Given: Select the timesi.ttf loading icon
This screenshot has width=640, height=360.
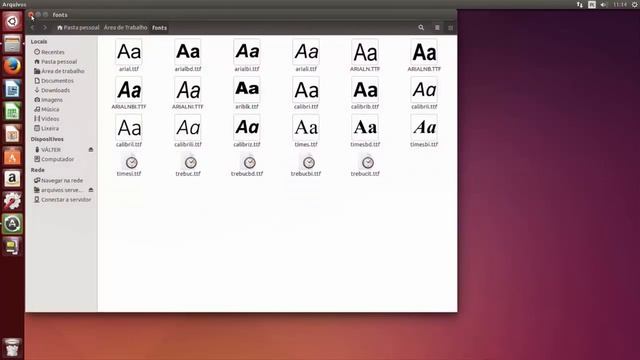Looking at the screenshot, I should tap(131, 162).
